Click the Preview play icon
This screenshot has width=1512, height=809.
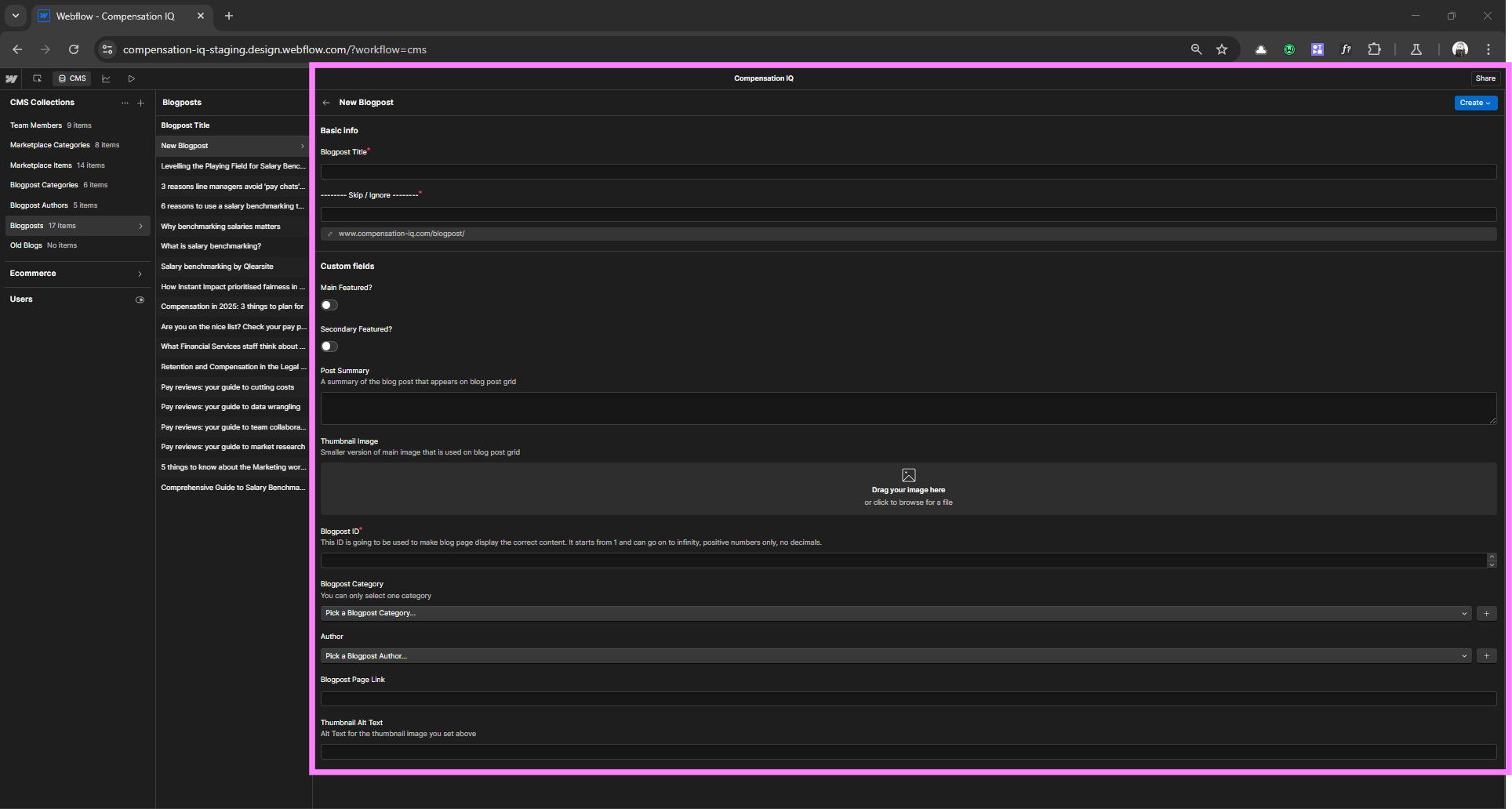point(131,78)
